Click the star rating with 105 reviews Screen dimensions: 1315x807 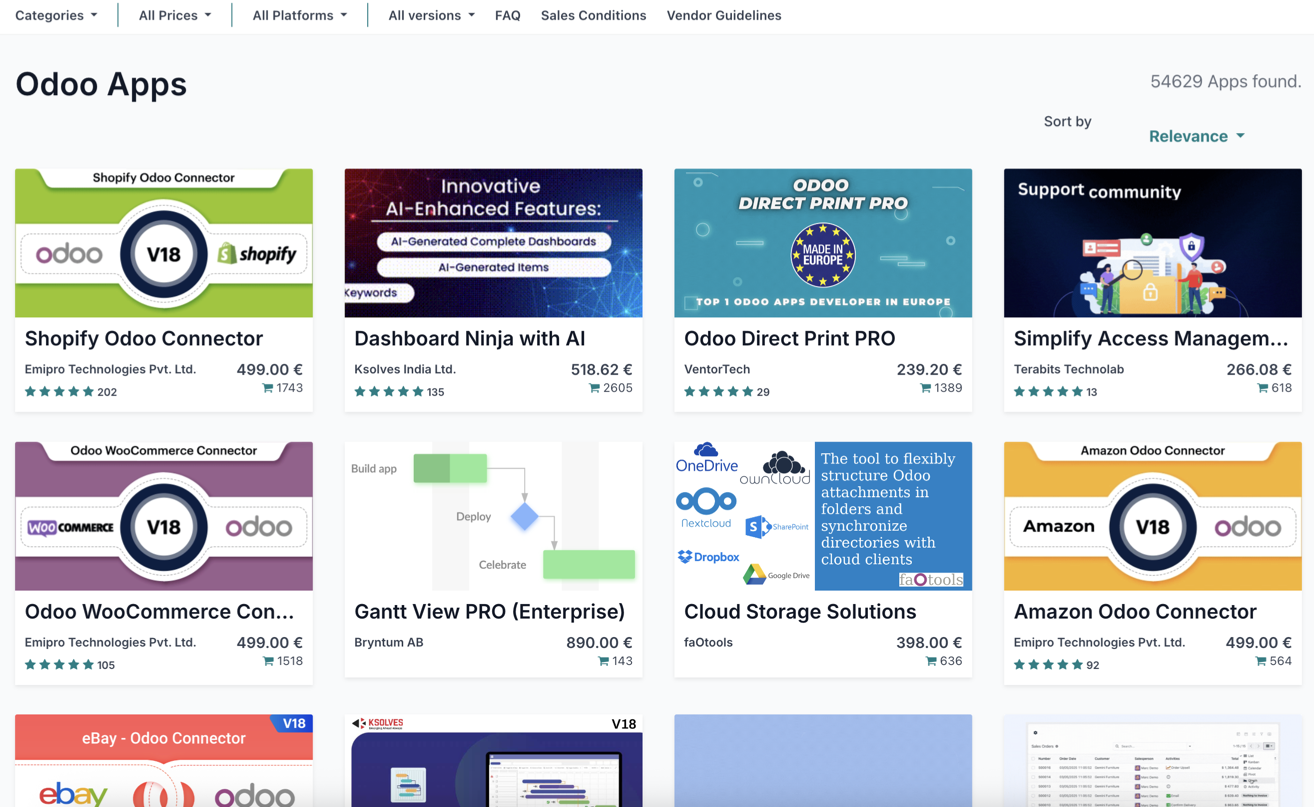pos(59,665)
